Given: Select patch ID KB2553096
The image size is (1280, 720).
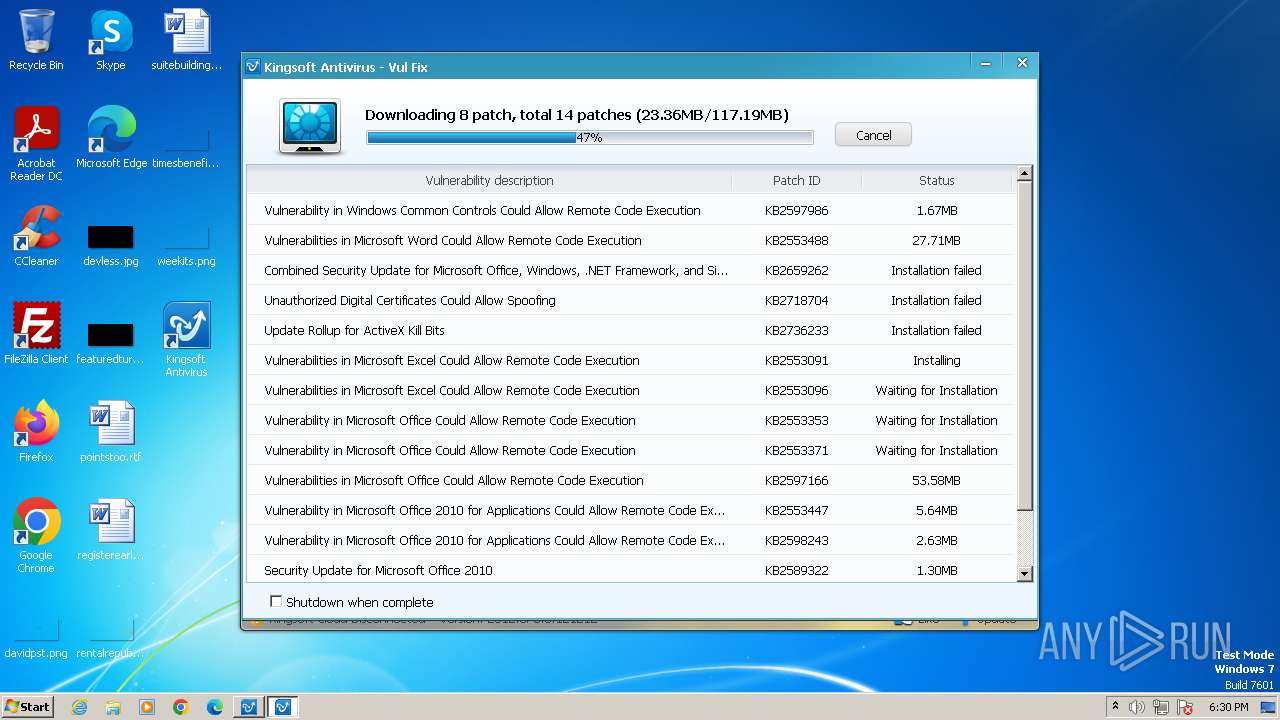Looking at the screenshot, I should (x=796, y=390).
